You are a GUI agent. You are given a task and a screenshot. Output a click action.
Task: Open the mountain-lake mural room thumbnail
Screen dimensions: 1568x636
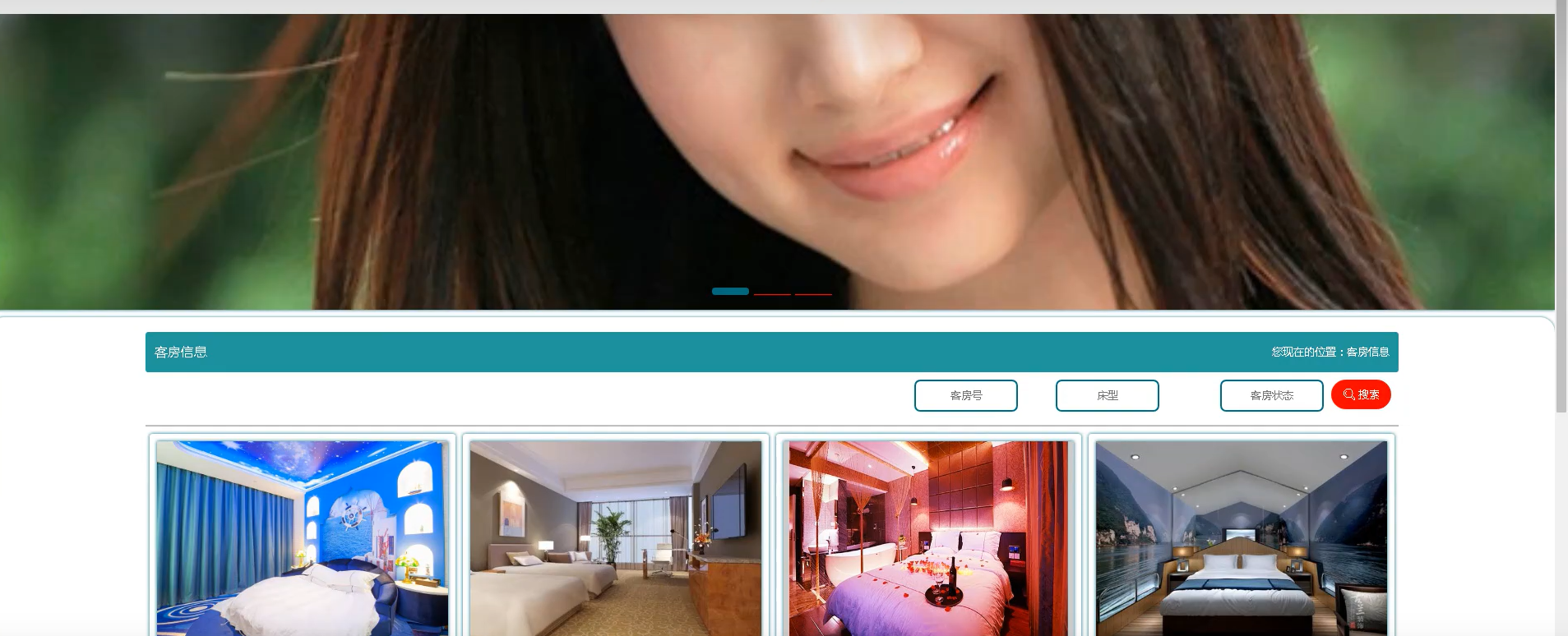(x=1242, y=538)
